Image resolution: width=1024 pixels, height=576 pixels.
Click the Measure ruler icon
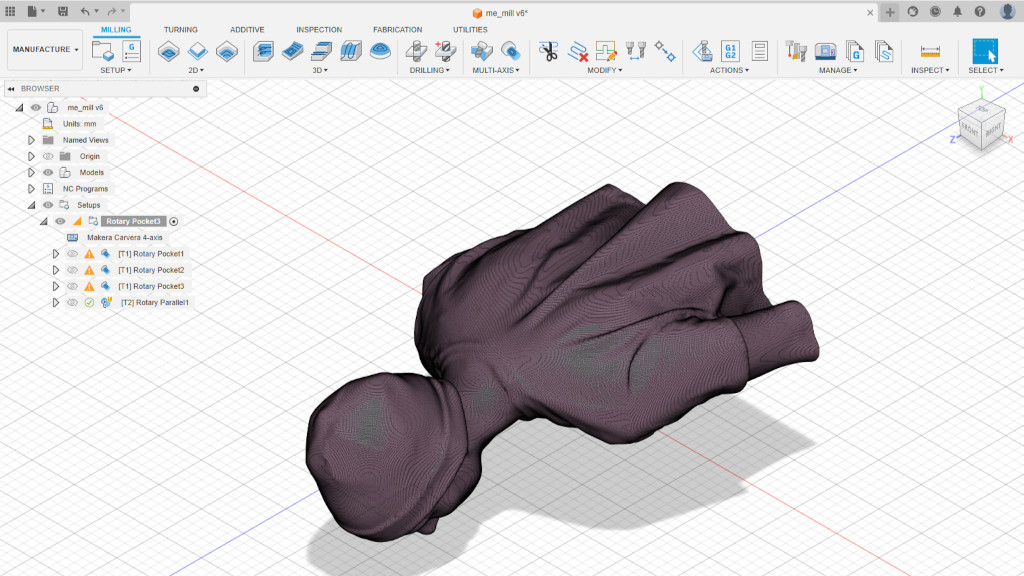(x=930, y=51)
